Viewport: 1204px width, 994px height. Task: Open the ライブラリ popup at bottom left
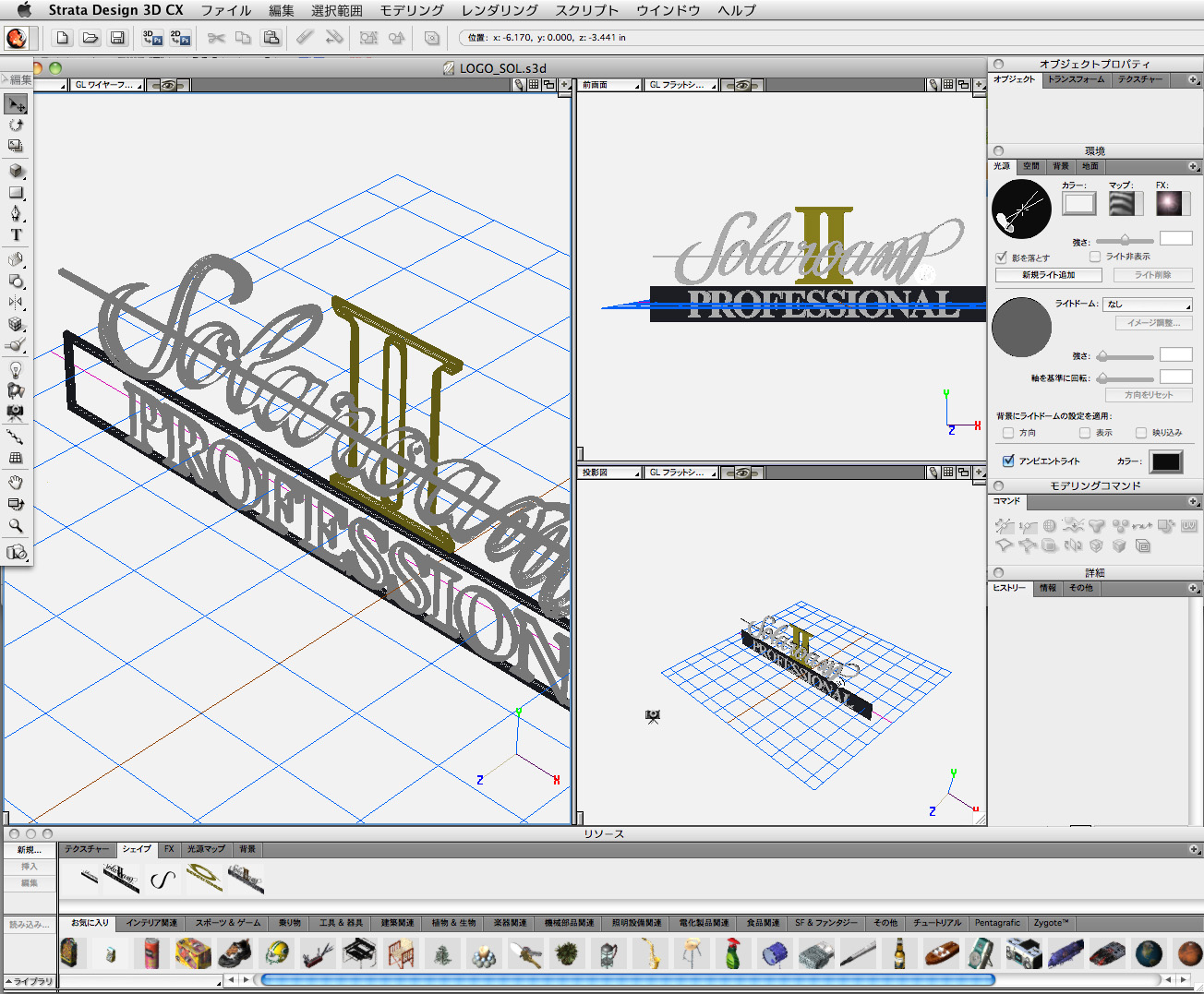29,982
